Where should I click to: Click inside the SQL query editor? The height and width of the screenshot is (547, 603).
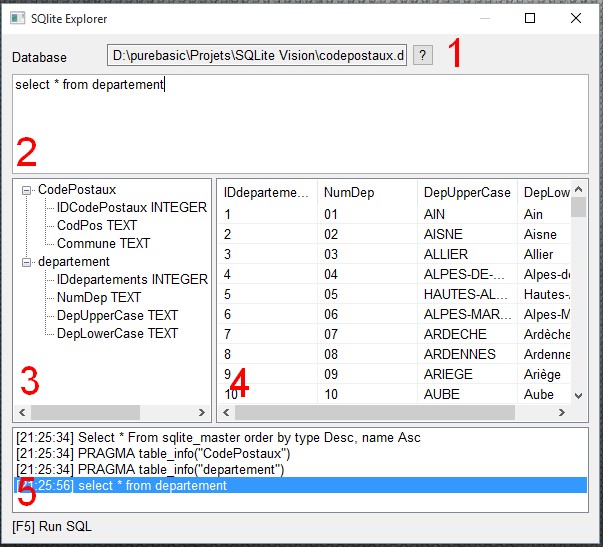(x=300, y=124)
